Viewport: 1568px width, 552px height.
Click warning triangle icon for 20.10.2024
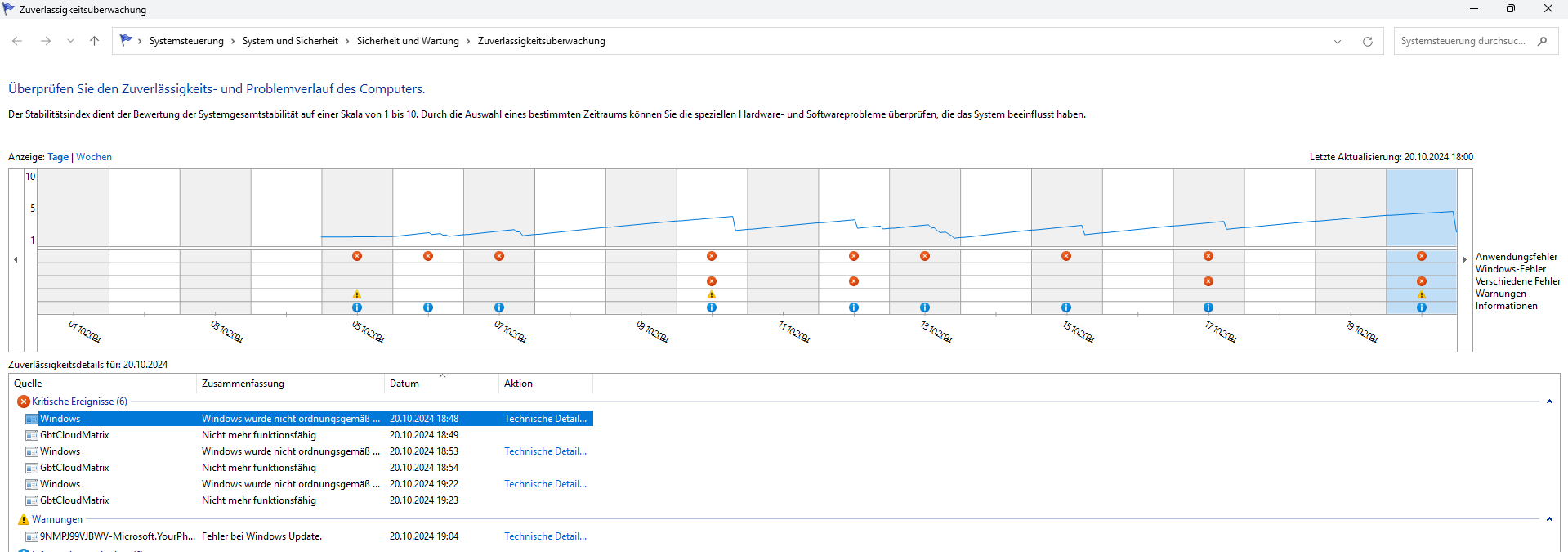(x=1422, y=294)
